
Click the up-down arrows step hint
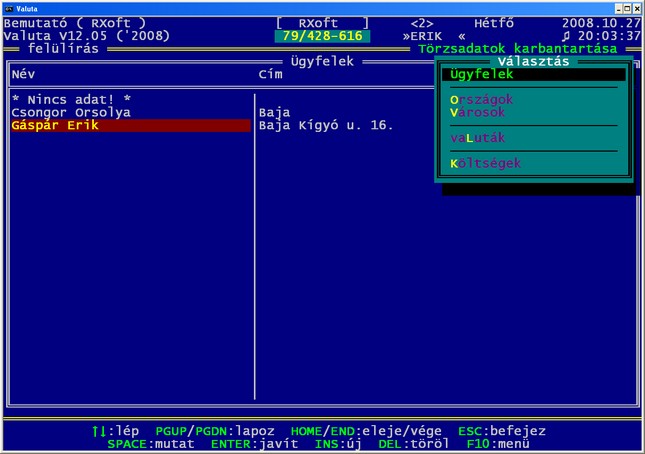point(115,431)
